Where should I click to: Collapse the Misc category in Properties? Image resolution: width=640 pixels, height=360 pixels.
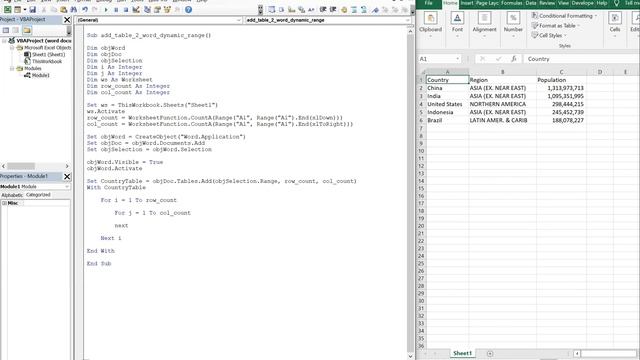[4, 203]
